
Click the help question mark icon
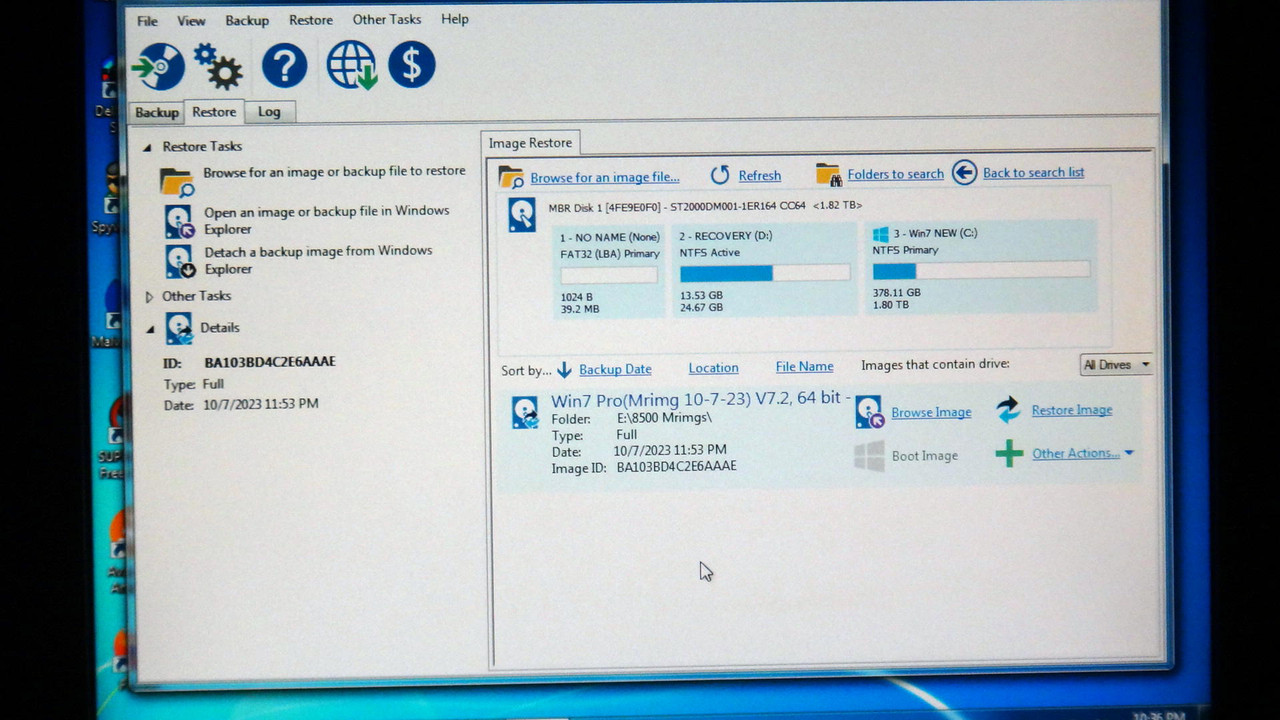point(284,67)
